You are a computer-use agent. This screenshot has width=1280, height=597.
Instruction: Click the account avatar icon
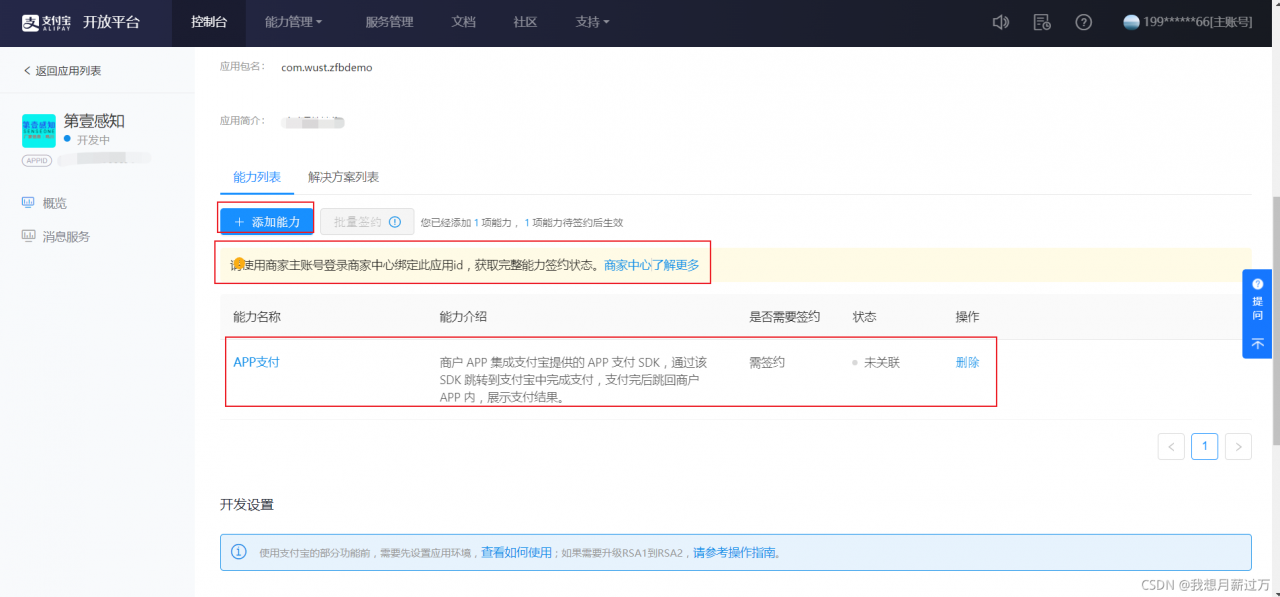(1132, 22)
